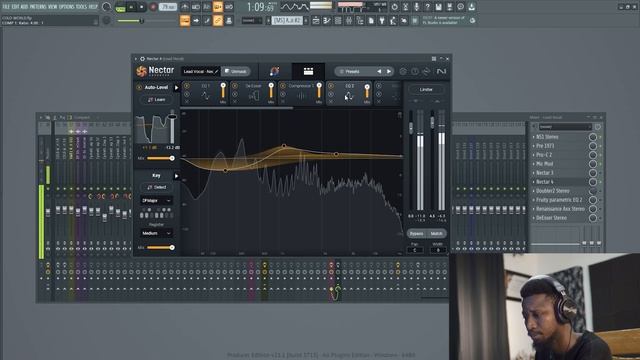Click the Bypass button
Screen dimensions: 640x360
point(416,233)
